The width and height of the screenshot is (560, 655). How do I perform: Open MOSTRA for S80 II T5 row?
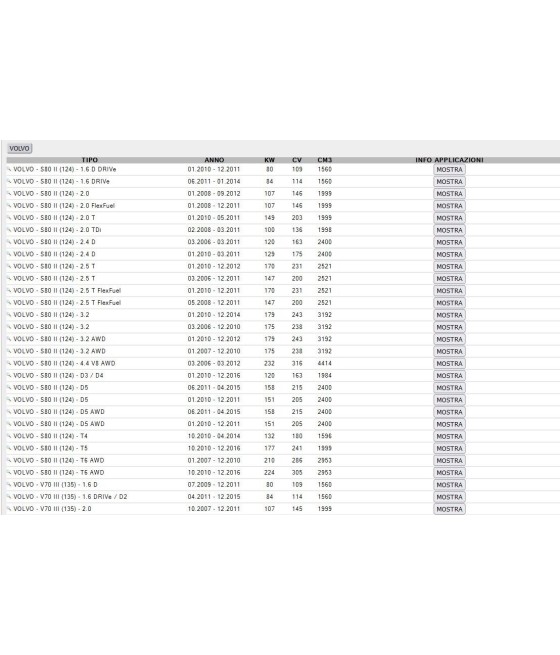coord(449,448)
